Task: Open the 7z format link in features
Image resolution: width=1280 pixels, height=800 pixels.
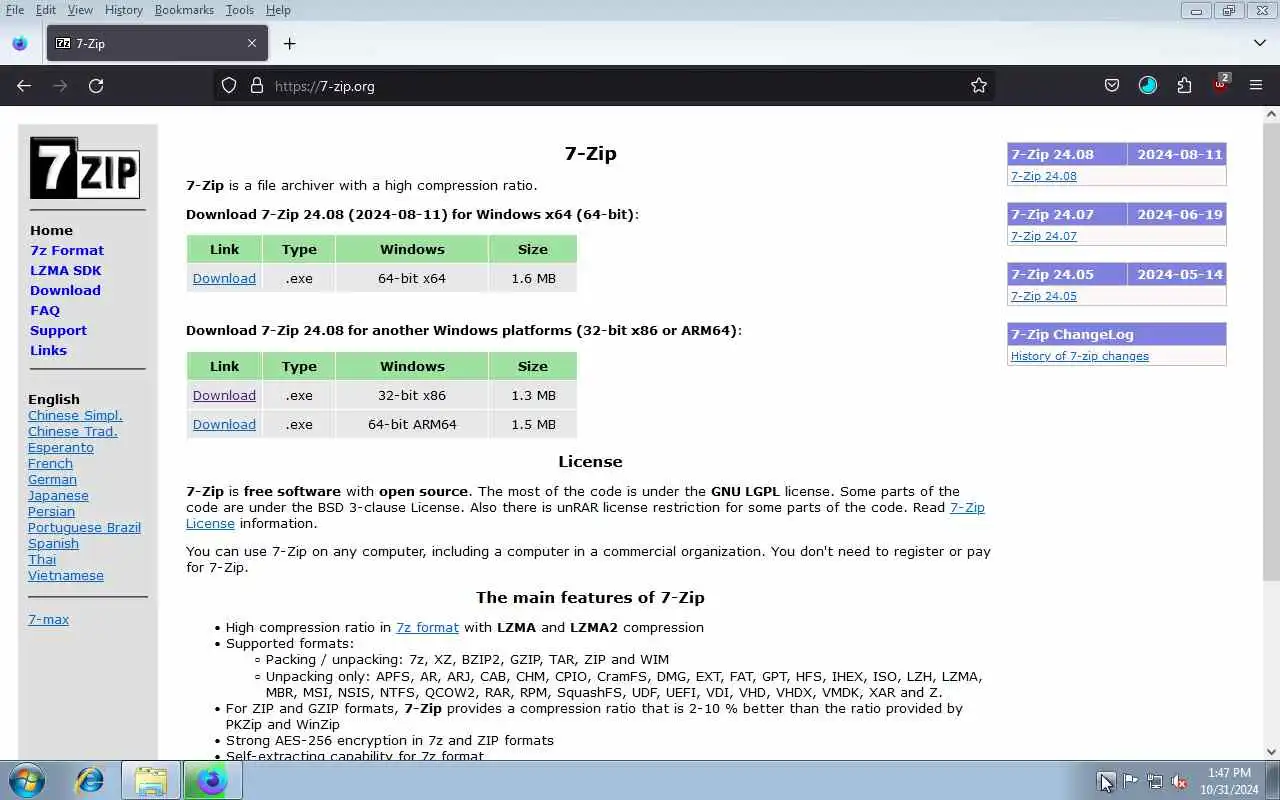Action: click(x=427, y=627)
